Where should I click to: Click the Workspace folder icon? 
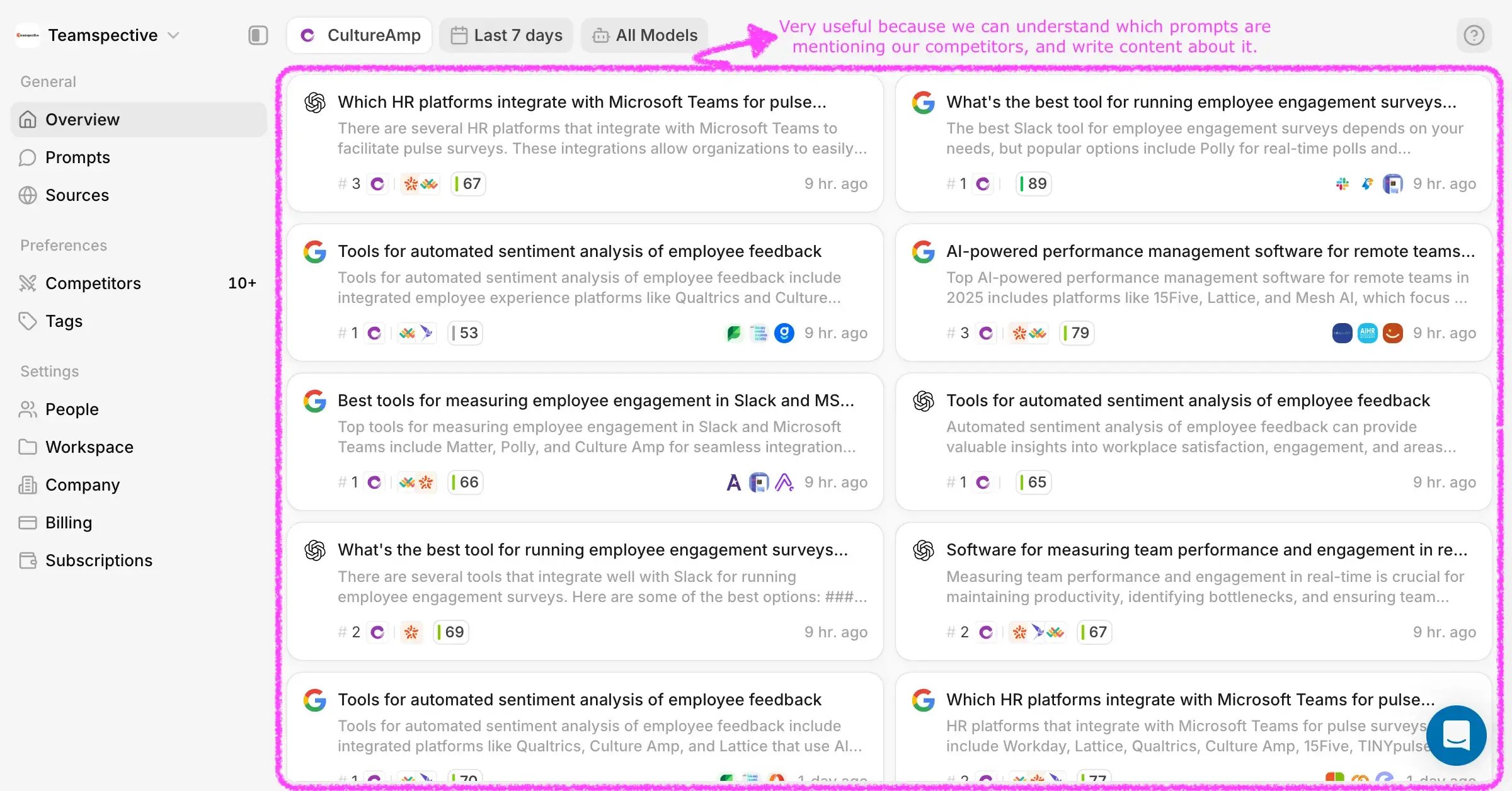pos(28,447)
